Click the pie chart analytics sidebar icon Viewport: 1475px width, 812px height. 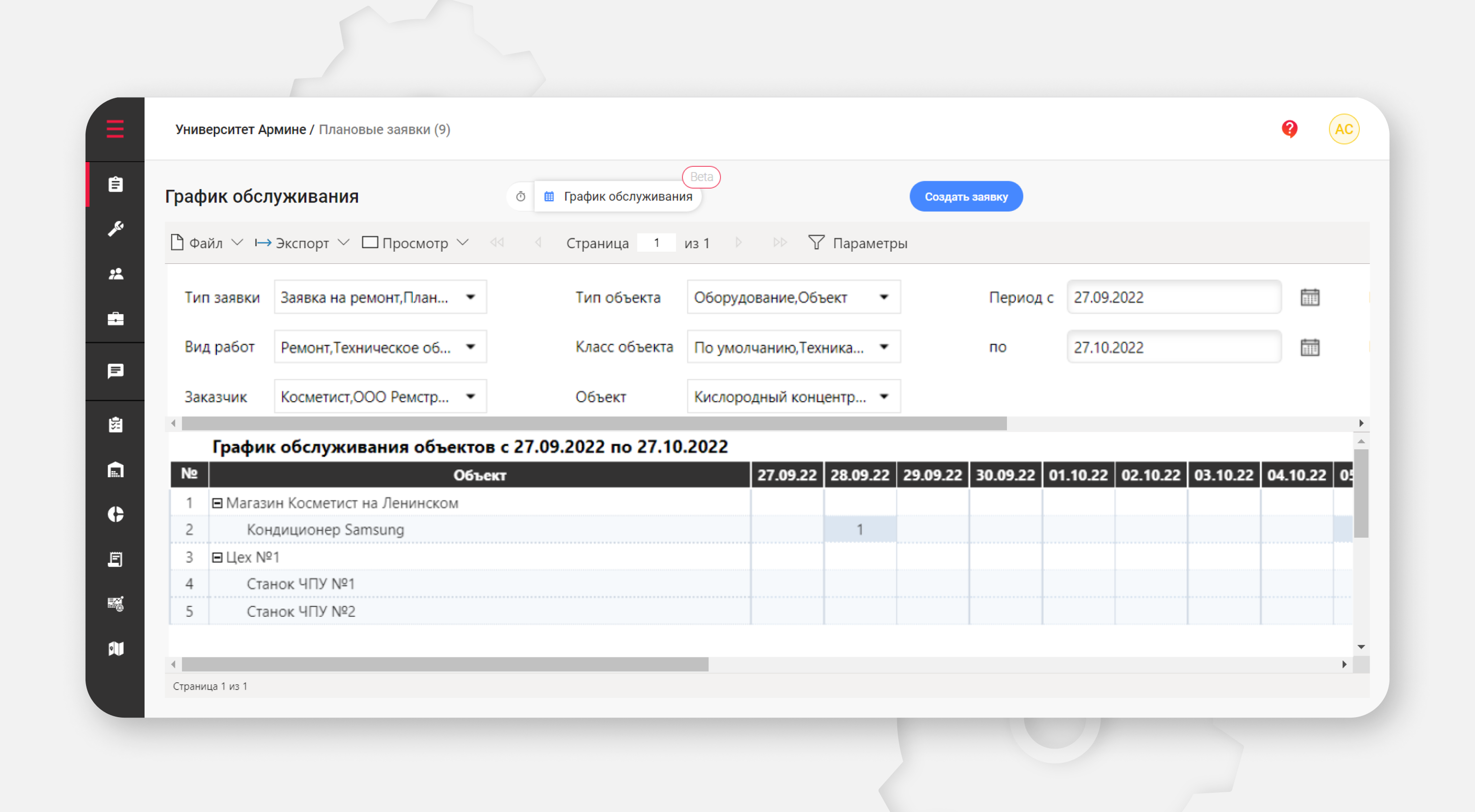coord(116,515)
